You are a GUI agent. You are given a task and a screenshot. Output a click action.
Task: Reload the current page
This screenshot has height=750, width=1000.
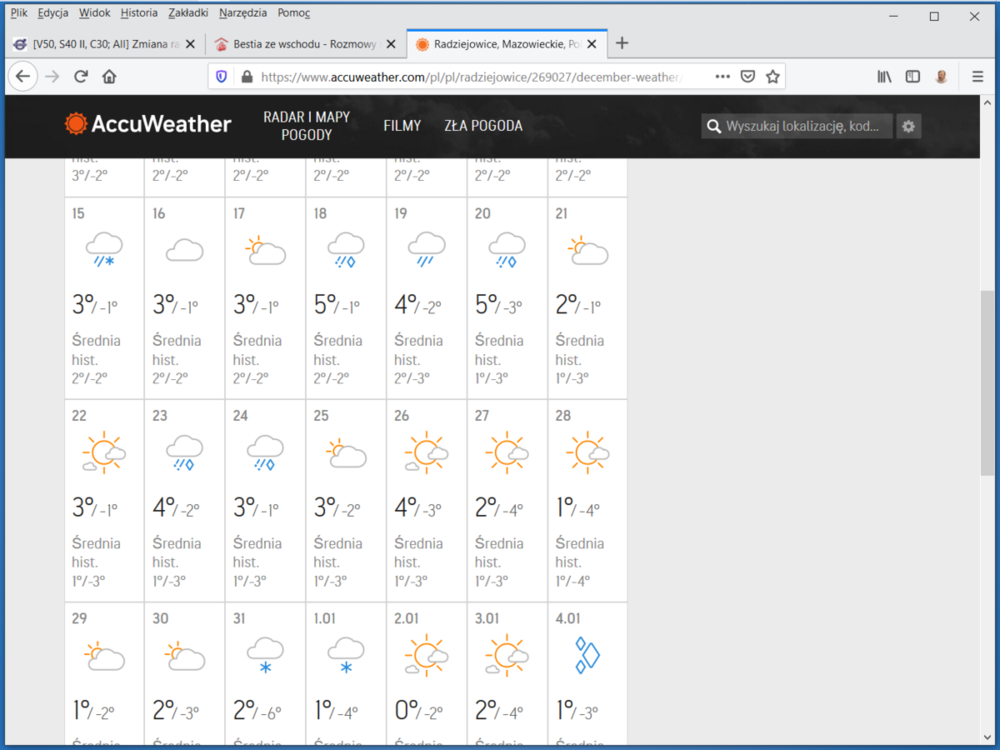click(x=81, y=77)
